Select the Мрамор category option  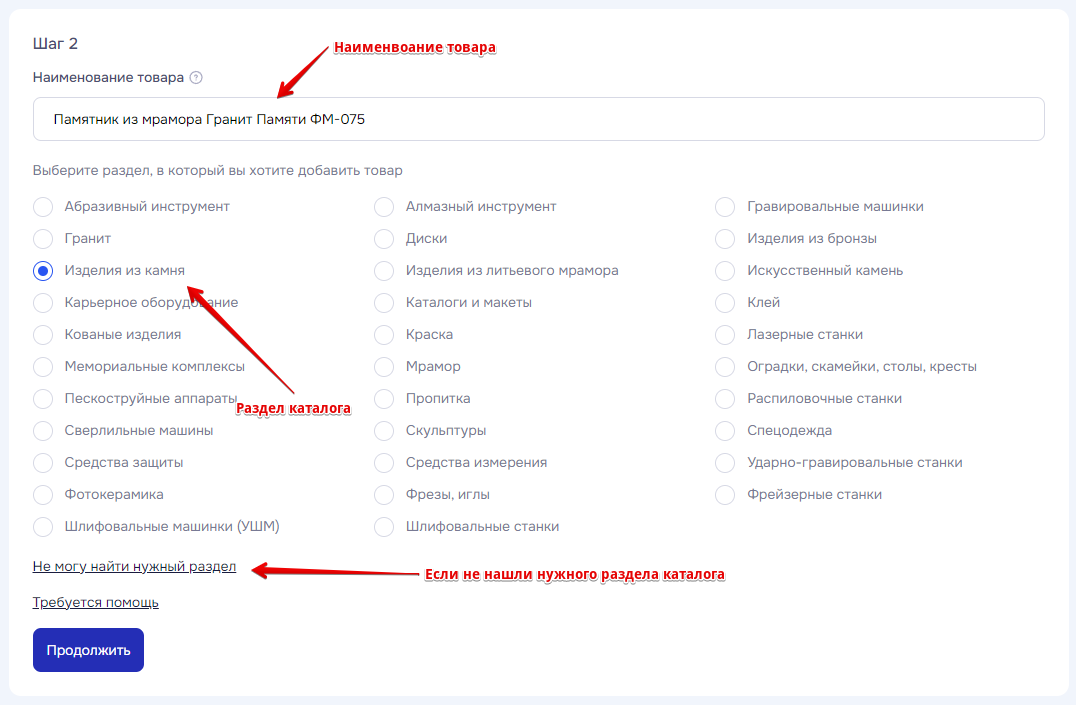[384, 367]
